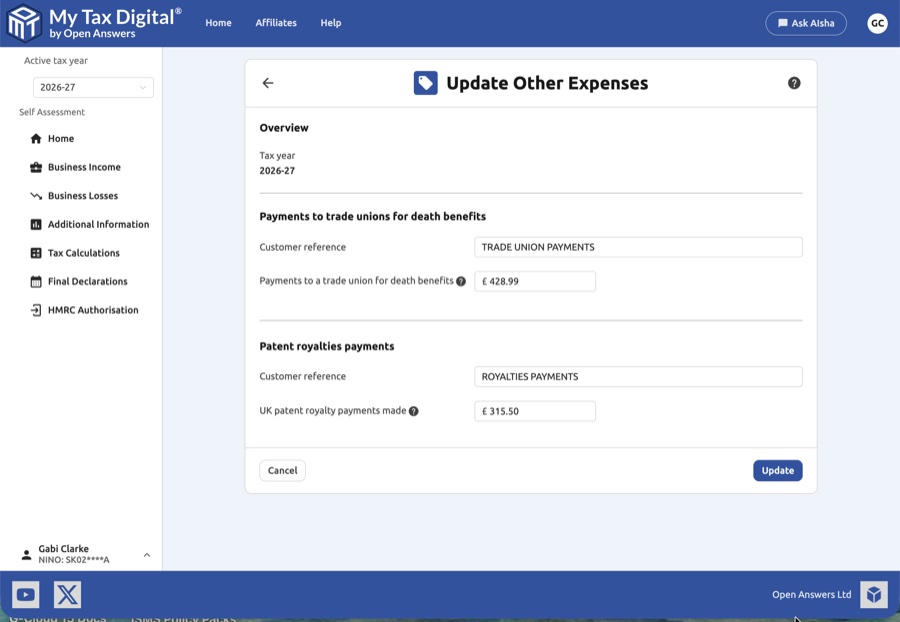Click the blue tag icon beside the page title

pyautogui.click(x=426, y=83)
